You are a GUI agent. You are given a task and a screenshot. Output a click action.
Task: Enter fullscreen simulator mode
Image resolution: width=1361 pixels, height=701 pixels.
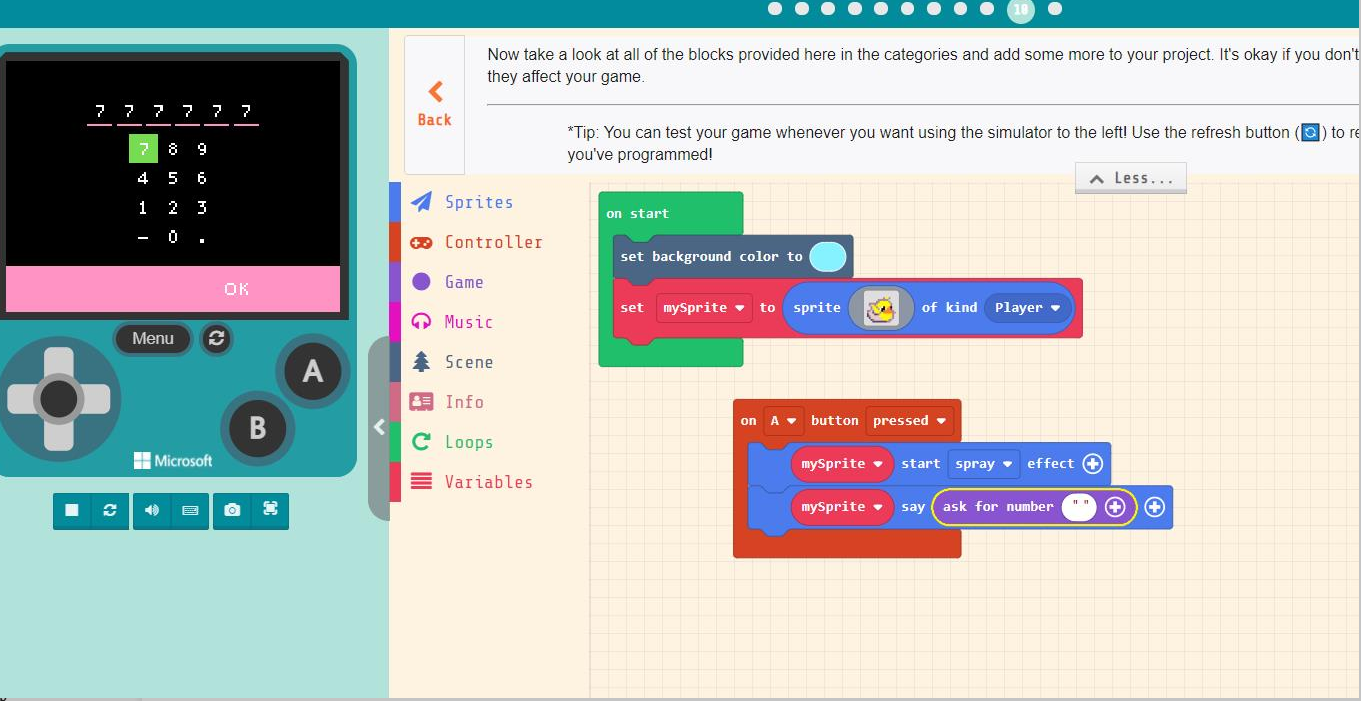[271, 510]
